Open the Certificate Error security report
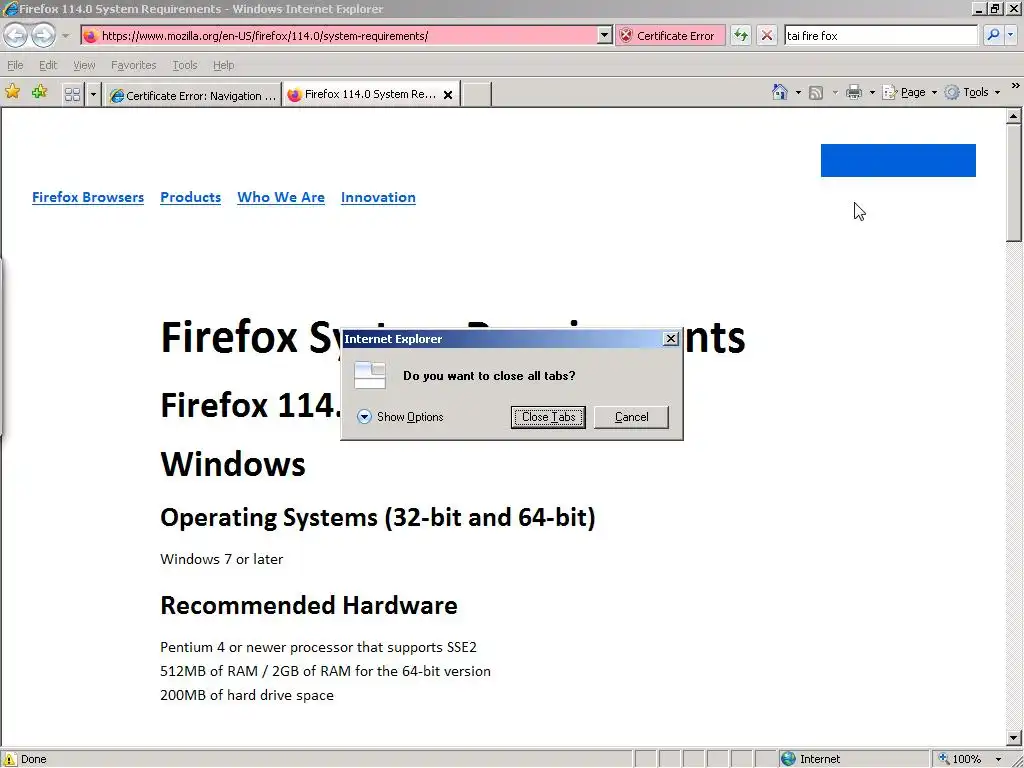1024x768 pixels. pyautogui.click(x=669, y=36)
